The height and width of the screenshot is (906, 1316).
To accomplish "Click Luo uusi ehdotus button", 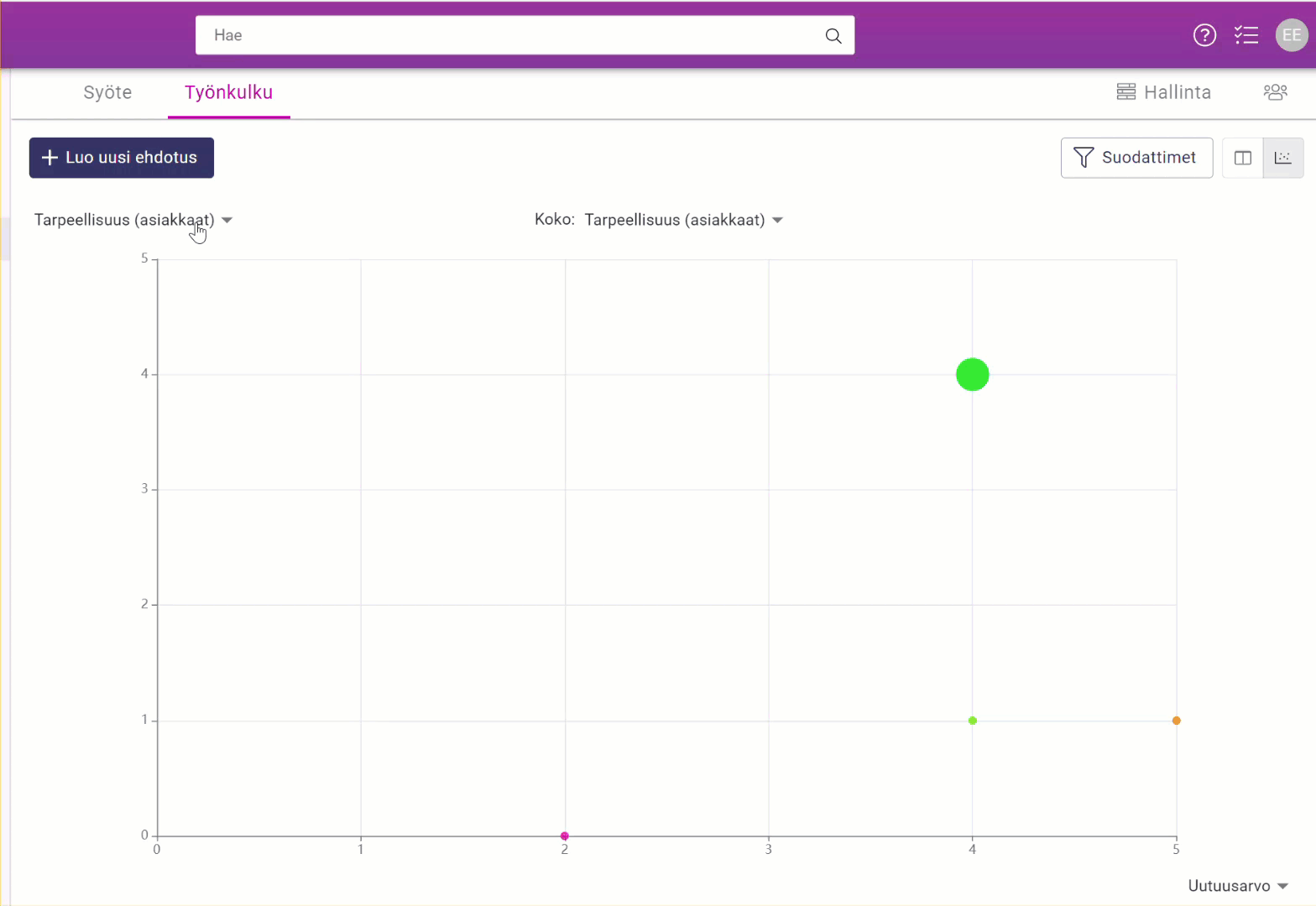I will click(122, 158).
